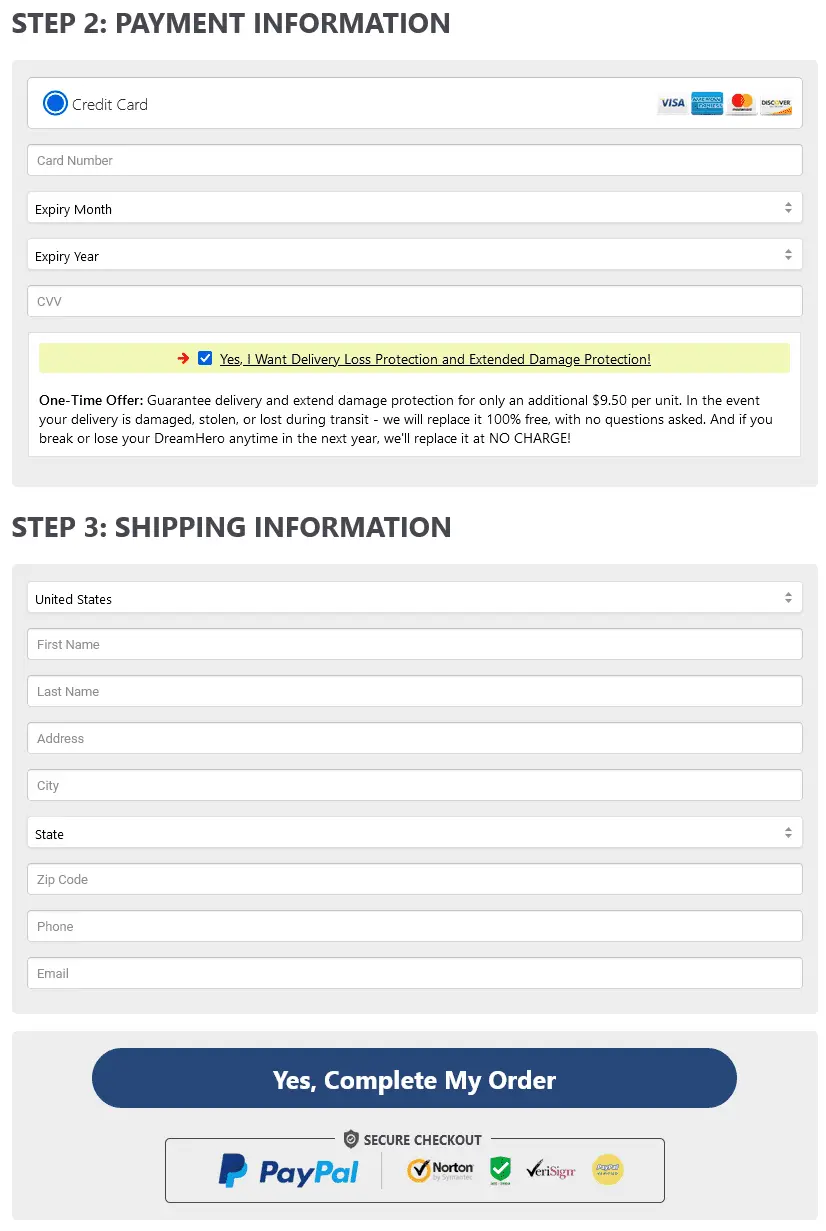The height and width of the screenshot is (1231, 826).
Task: Click the Discover card icon
Action: [777, 103]
